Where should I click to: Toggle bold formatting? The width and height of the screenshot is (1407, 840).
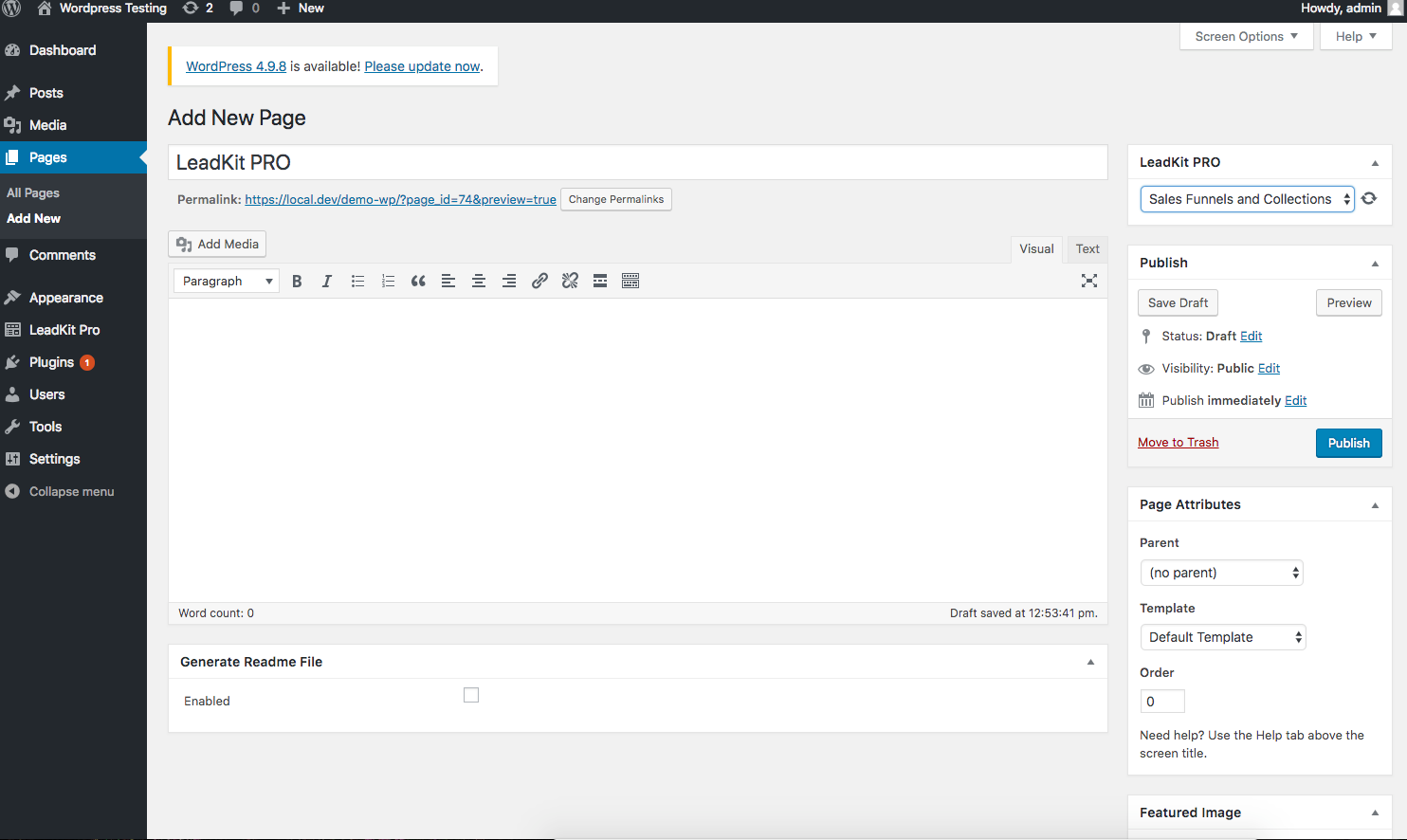pyautogui.click(x=297, y=281)
